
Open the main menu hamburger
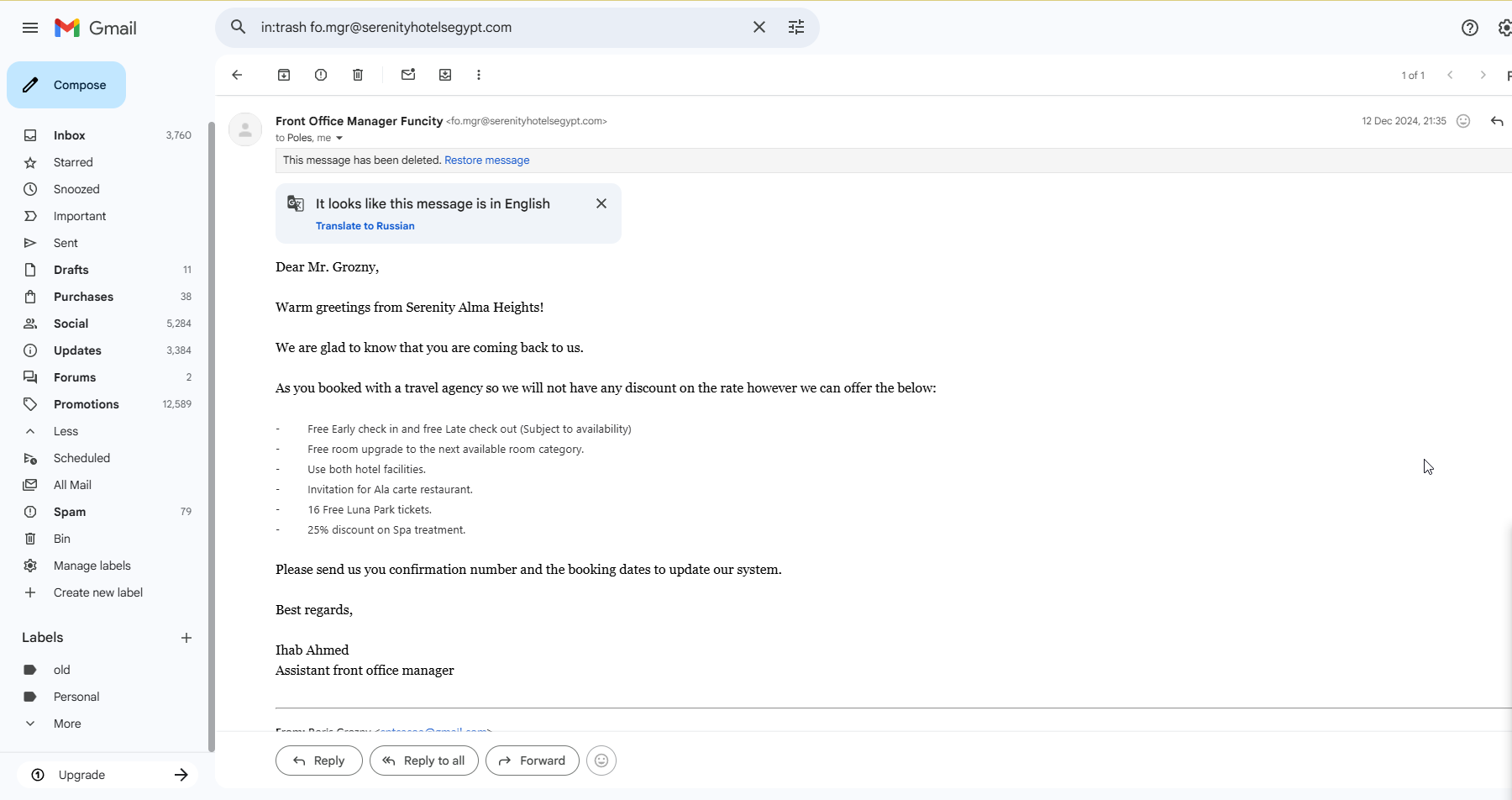[30, 28]
